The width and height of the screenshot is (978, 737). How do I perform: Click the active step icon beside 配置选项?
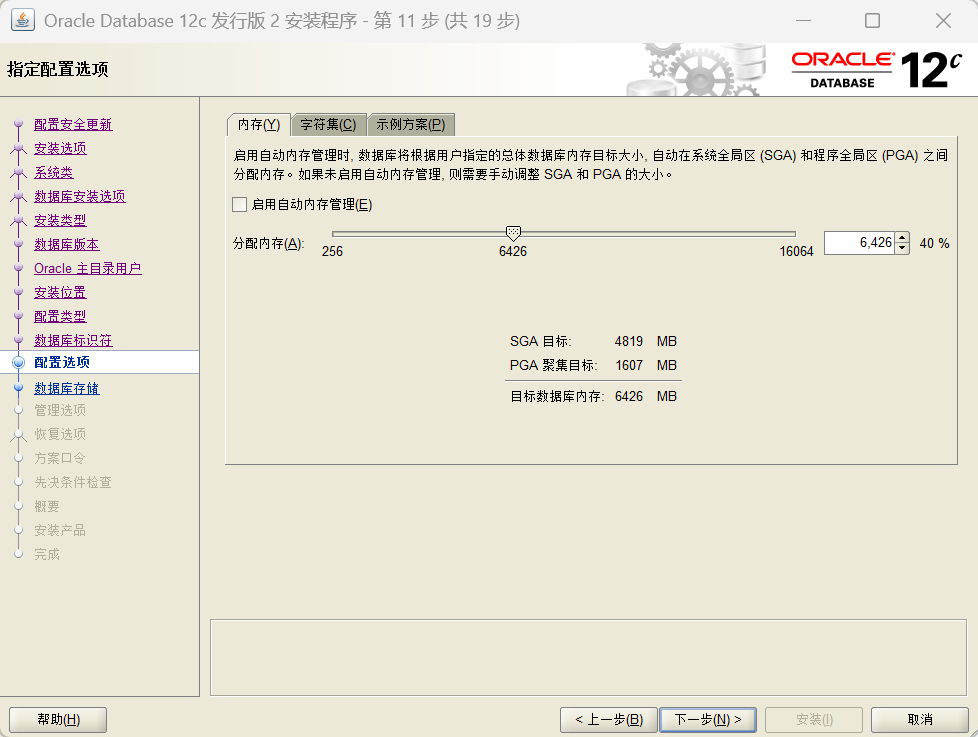pyautogui.click(x=19, y=362)
